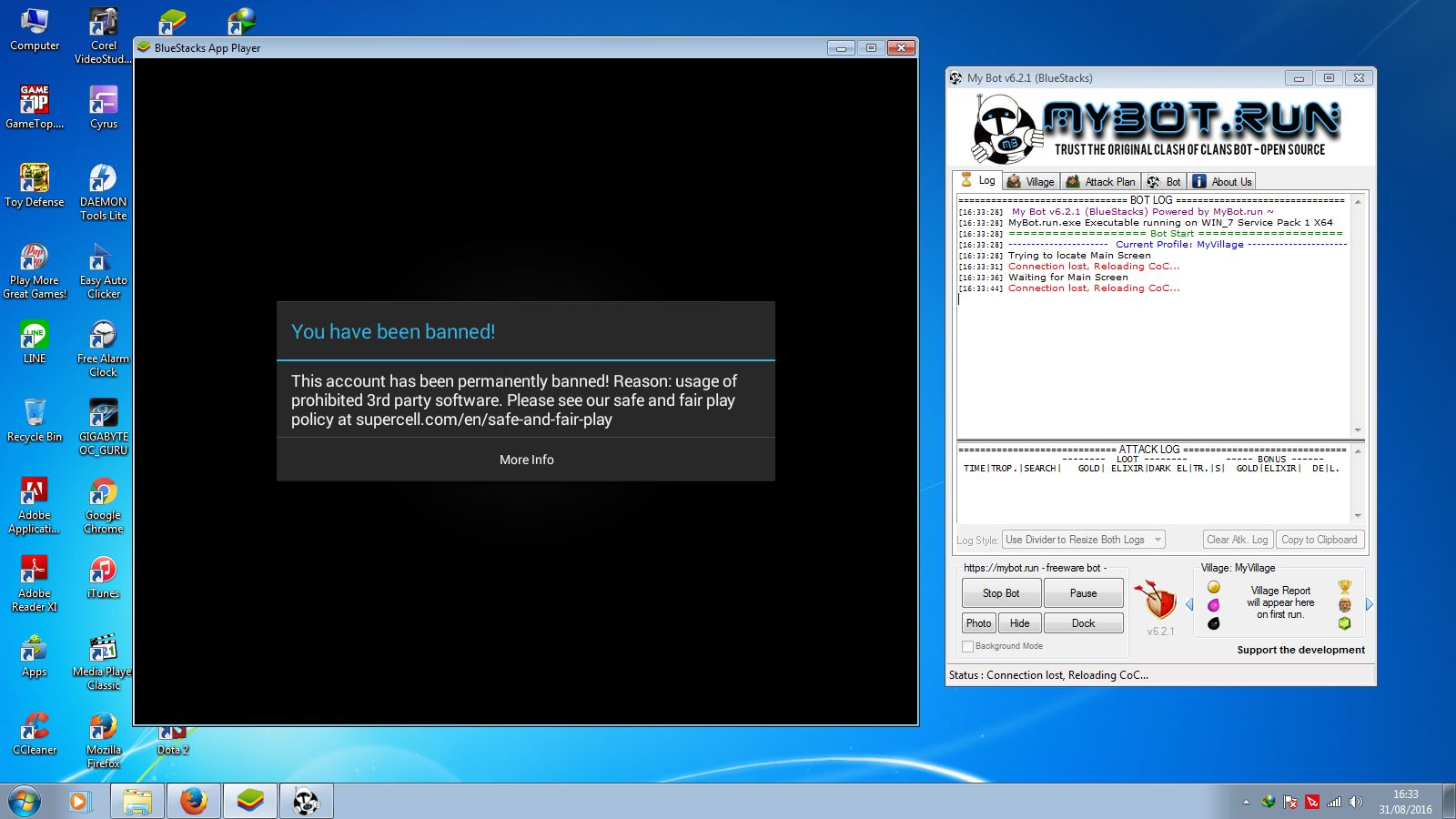Click More Info in the banned dialog
The width and height of the screenshot is (1456, 819).
pos(526,460)
